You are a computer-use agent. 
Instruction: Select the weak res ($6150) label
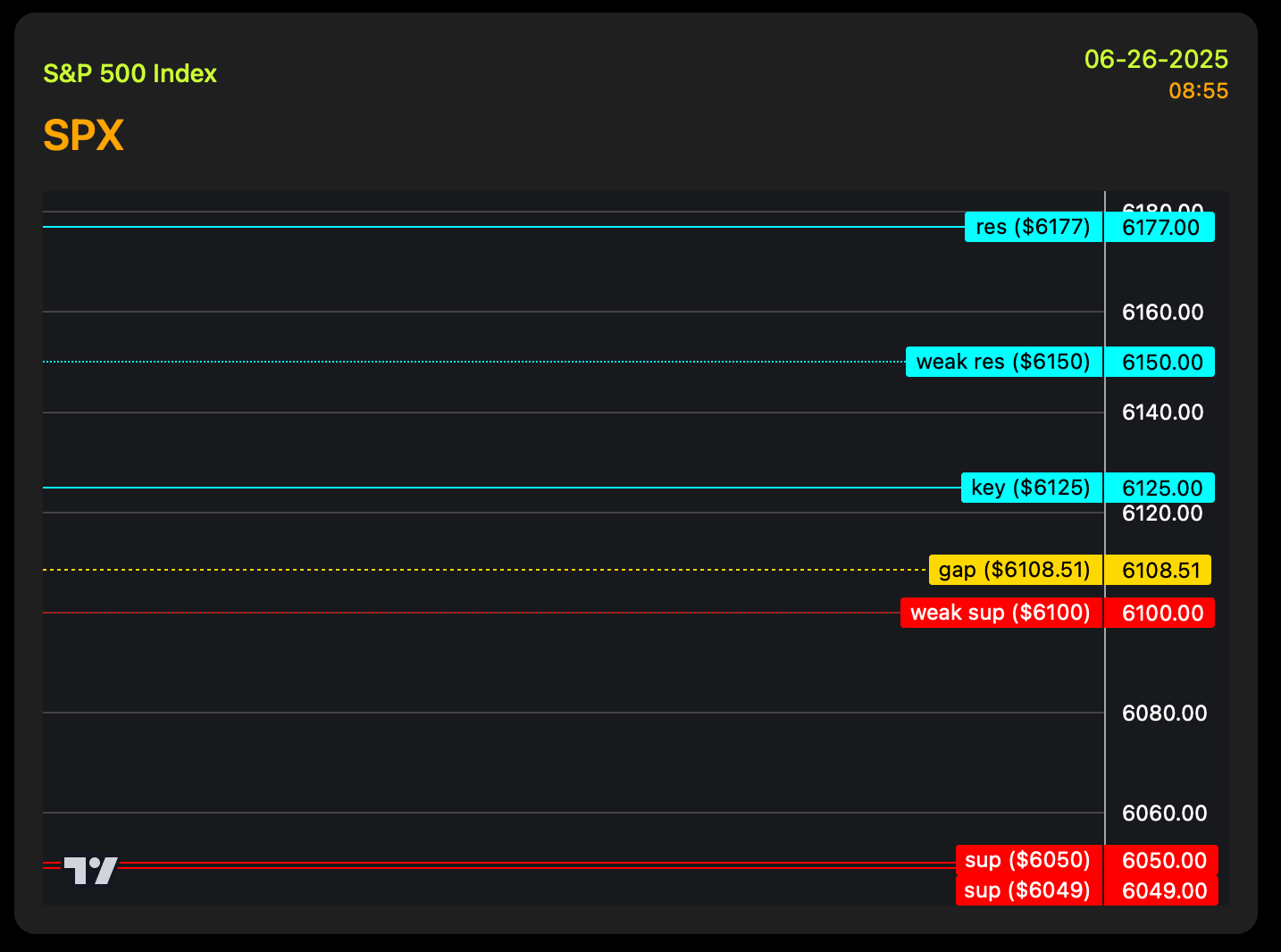1004,362
